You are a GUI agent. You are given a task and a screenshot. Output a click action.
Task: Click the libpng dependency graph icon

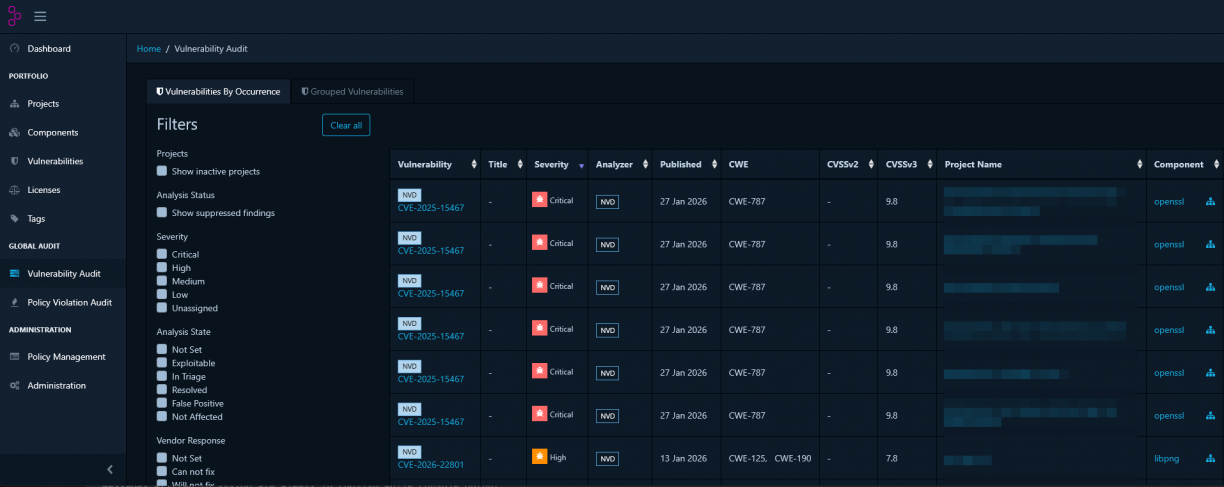point(1210,457)
